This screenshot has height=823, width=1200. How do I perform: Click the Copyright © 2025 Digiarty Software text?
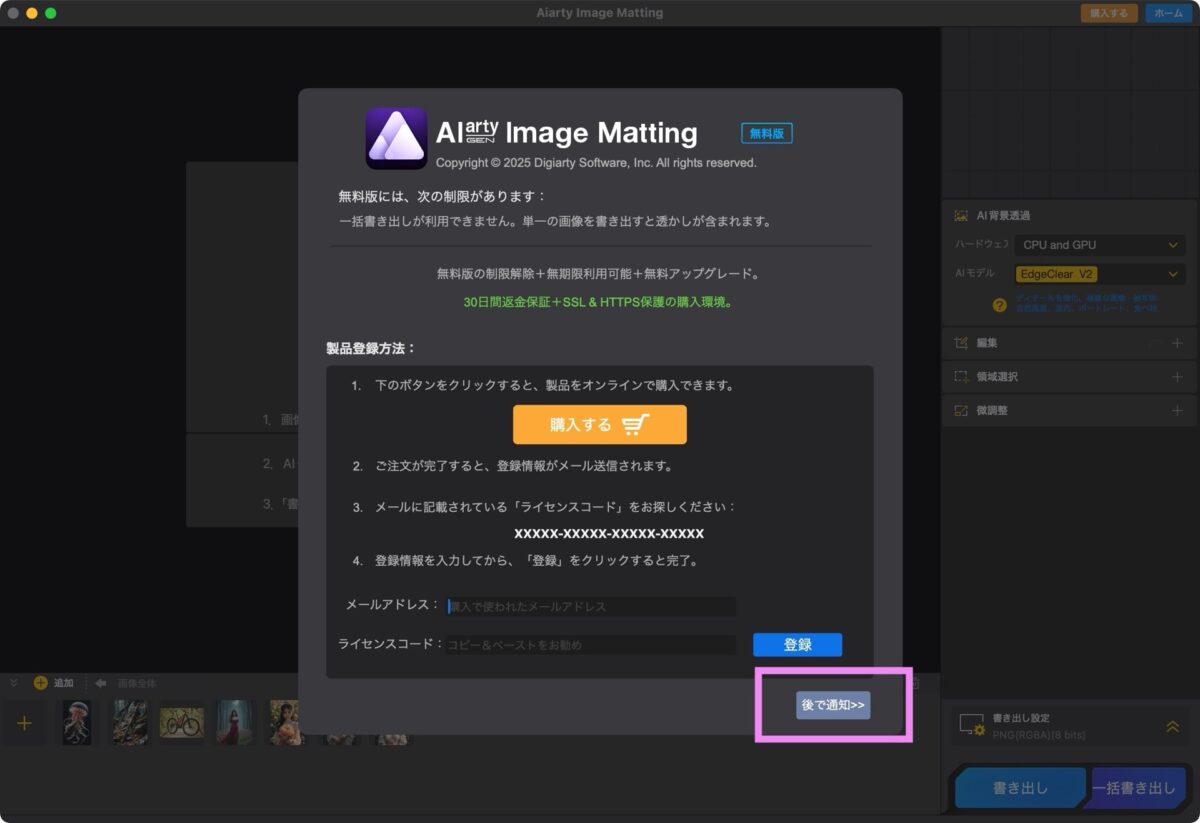click(x=596, y=162)
